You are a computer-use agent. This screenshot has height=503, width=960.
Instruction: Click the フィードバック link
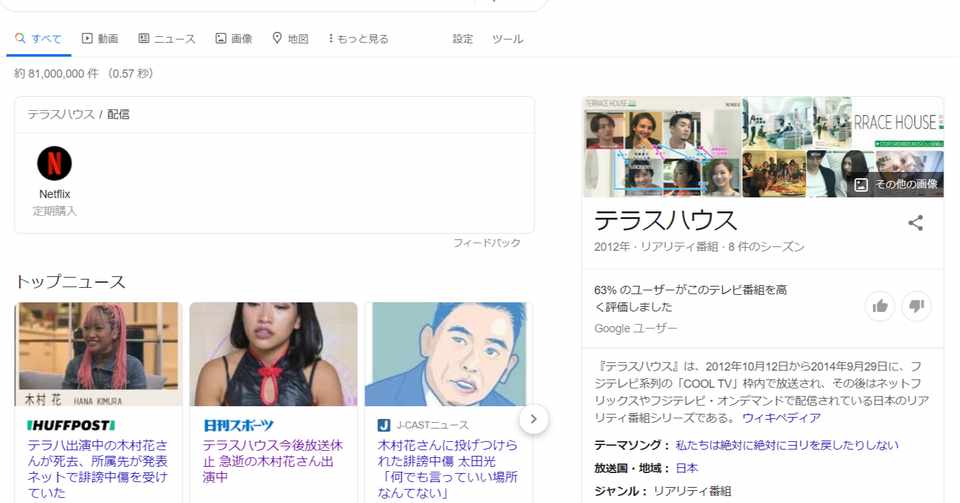click(487, 243)
